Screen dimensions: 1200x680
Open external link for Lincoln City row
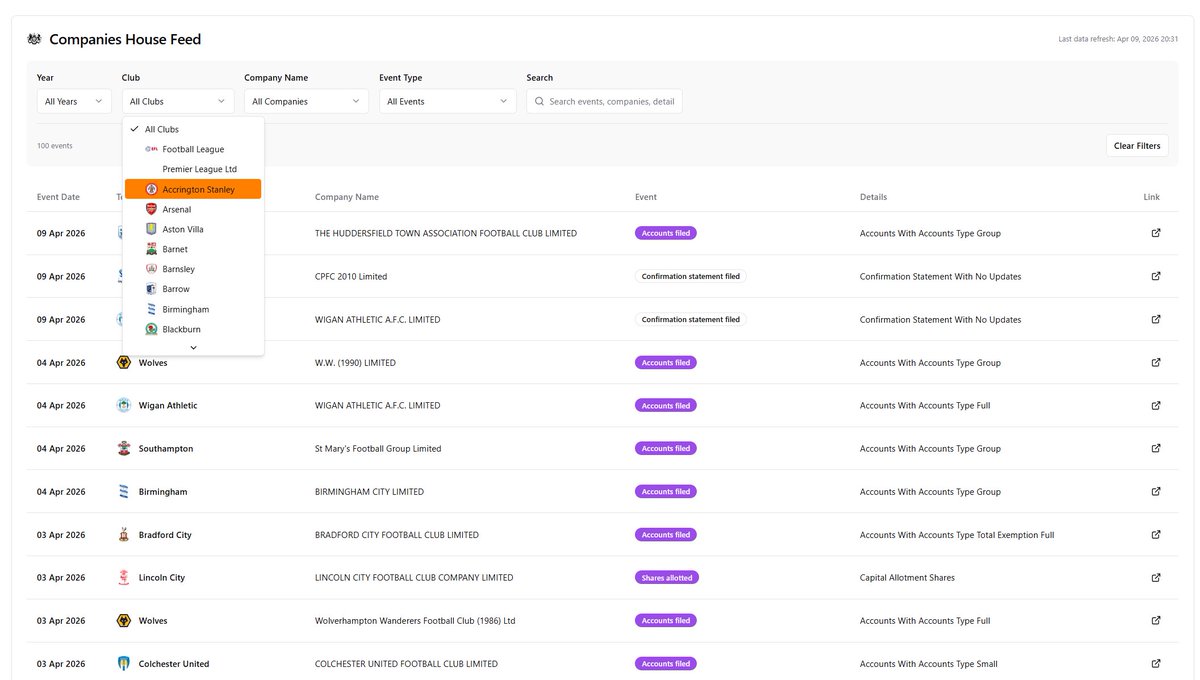pyautogui.click(x=1156, y=577)
